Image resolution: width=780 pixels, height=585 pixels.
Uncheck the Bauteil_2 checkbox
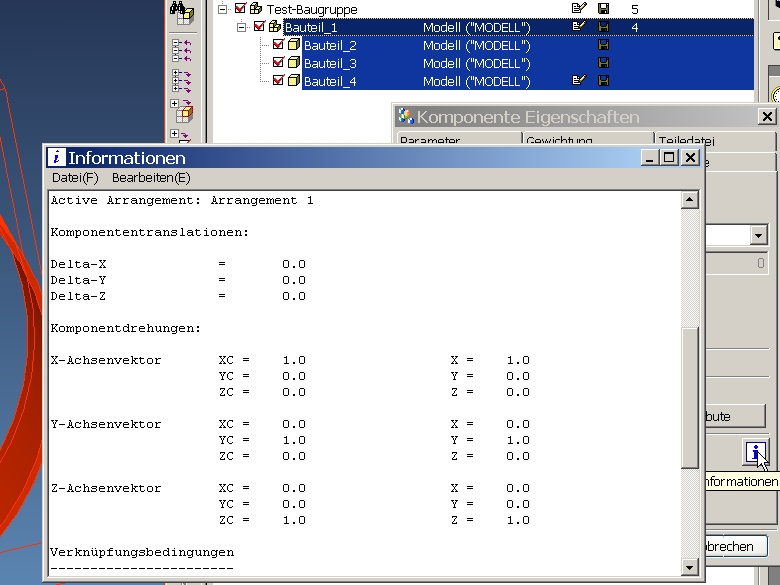(x=278, y=45)
